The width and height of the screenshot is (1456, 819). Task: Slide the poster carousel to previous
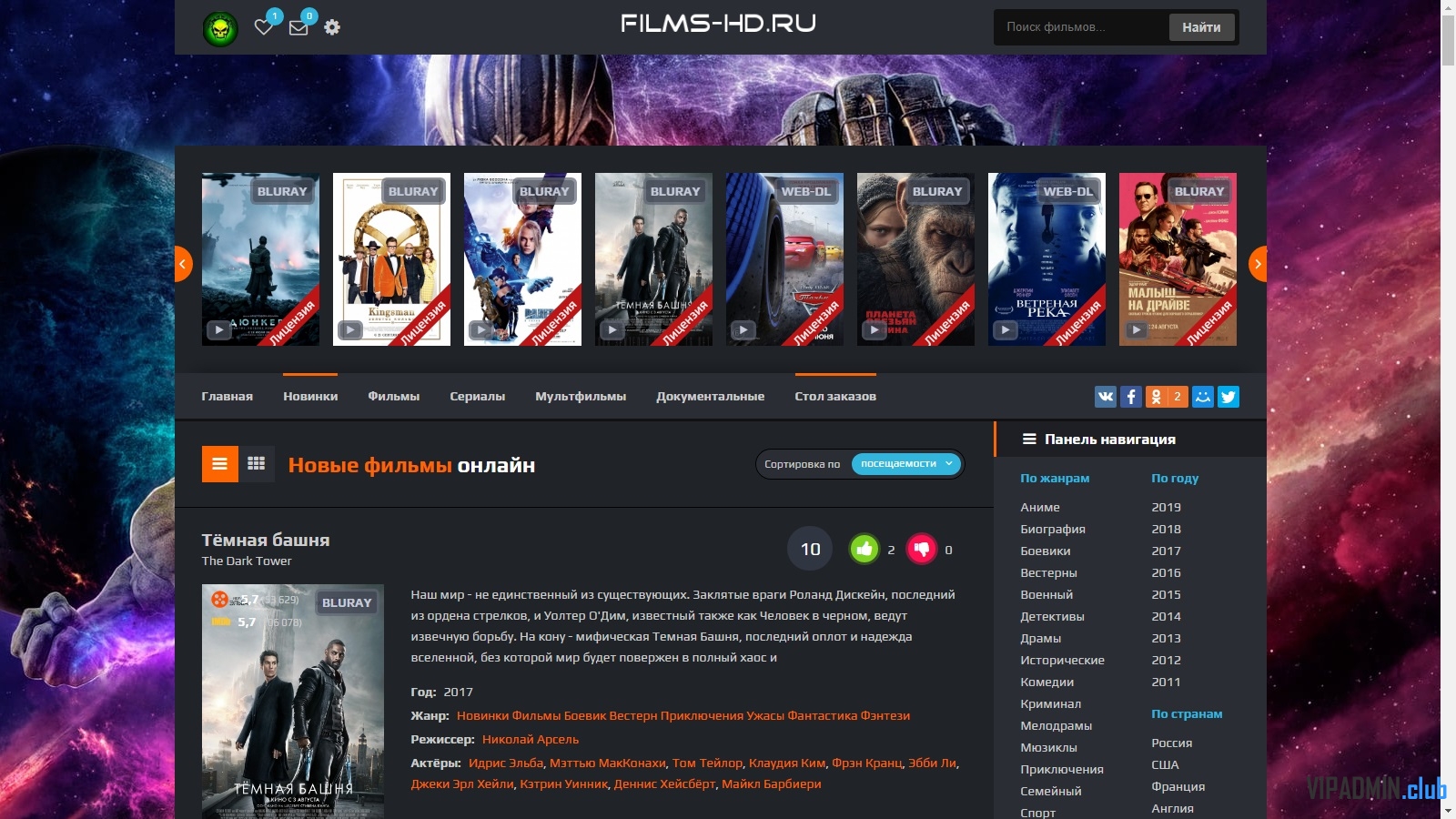(x=182, y=264)
